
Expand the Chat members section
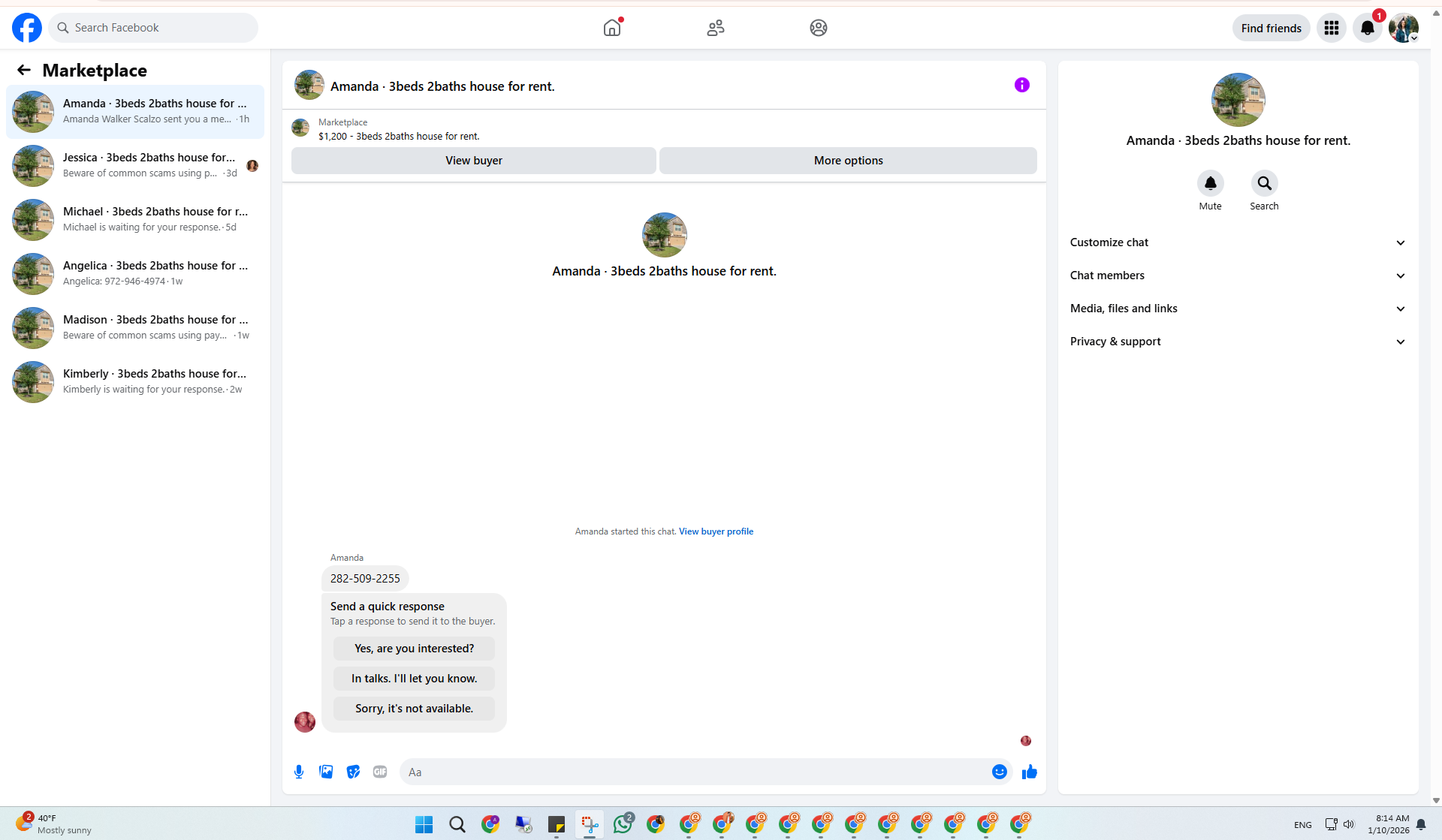click(x=1238, y=275)
